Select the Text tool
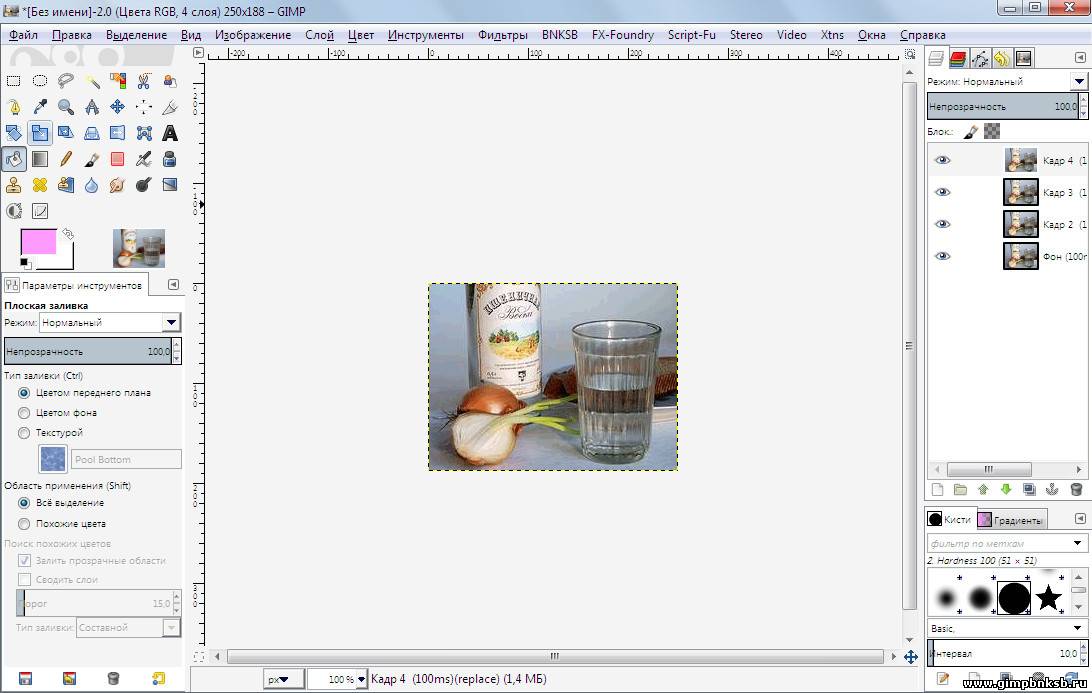This screenshot has width=1092, height=693. pos(169,133)
